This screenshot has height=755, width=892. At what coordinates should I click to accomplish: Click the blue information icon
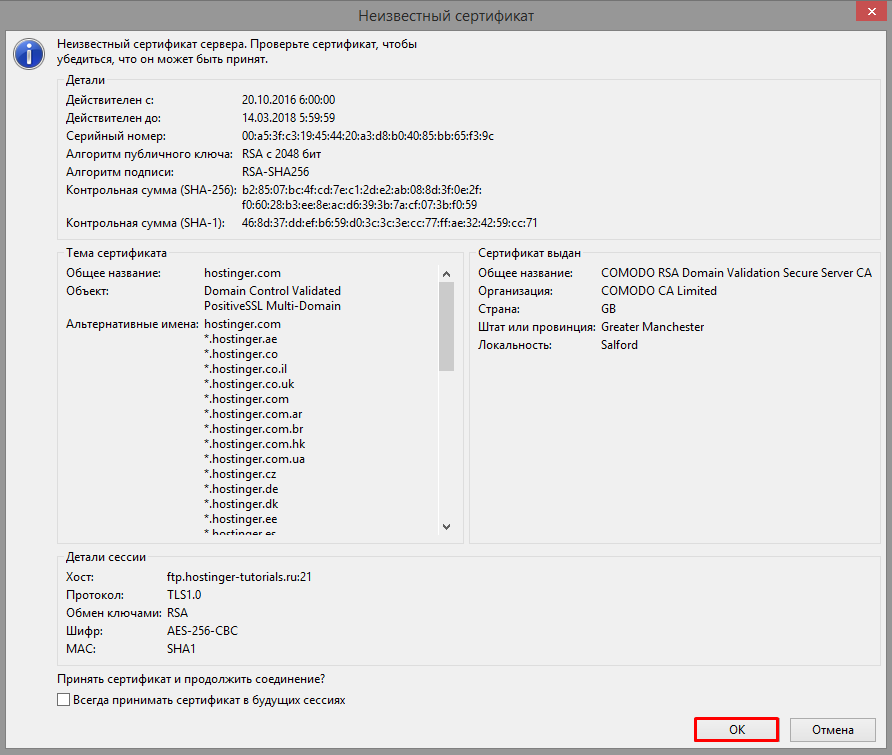tap(29, 54)
